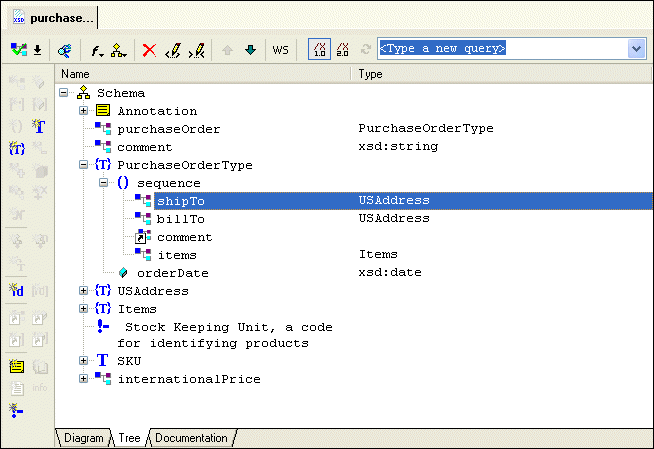Click the Name column header
Image resolution: width=654 pixels, height=449 pixels.
click(200, 74)
